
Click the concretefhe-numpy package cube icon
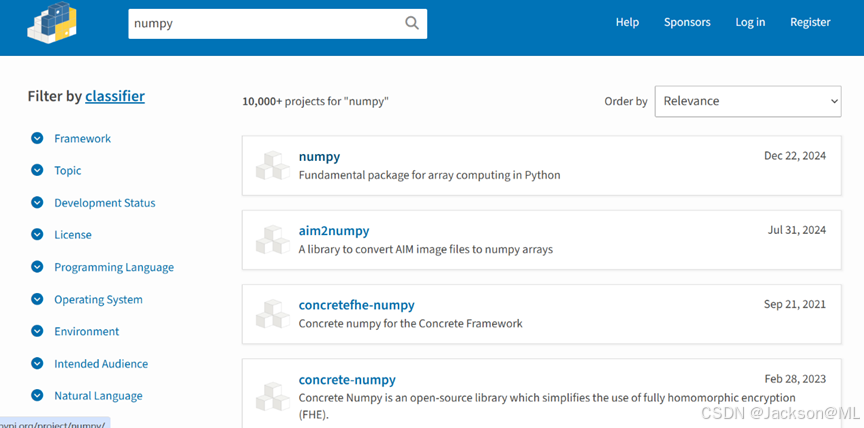click(272, 314)
